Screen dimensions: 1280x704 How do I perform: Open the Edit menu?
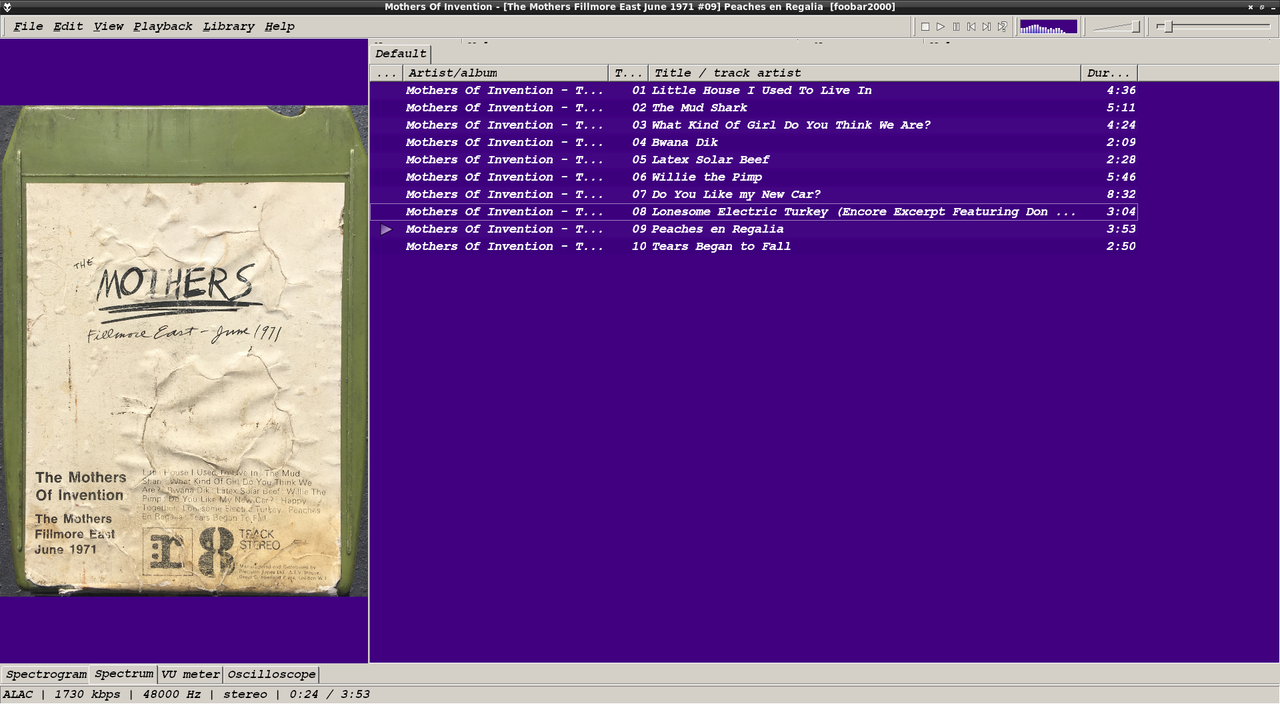[x=68, y=26]
